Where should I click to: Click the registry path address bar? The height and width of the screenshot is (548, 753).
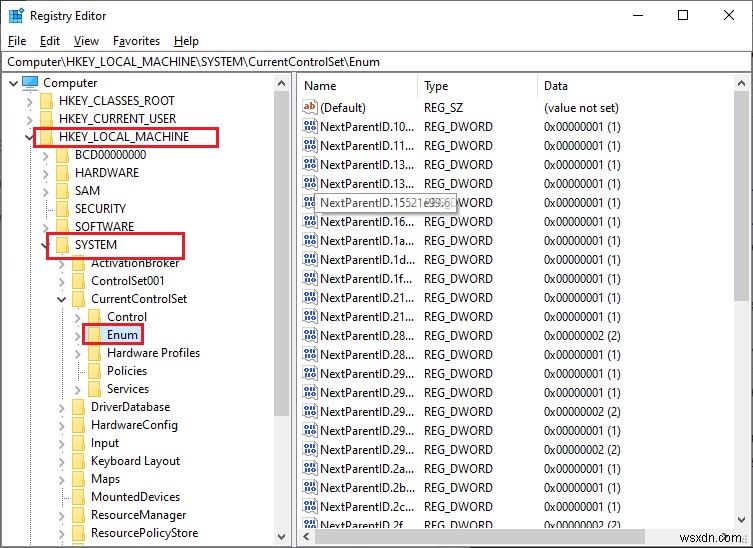tap(376, 61)
